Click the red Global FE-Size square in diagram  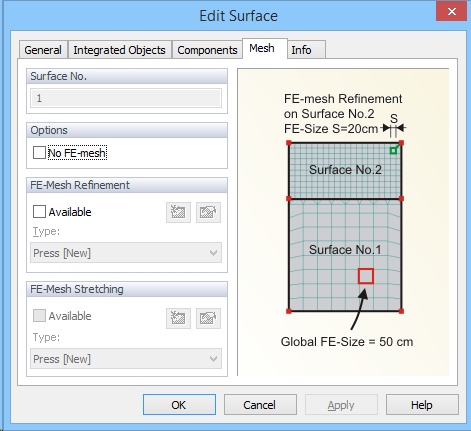[x=366, y=276]
